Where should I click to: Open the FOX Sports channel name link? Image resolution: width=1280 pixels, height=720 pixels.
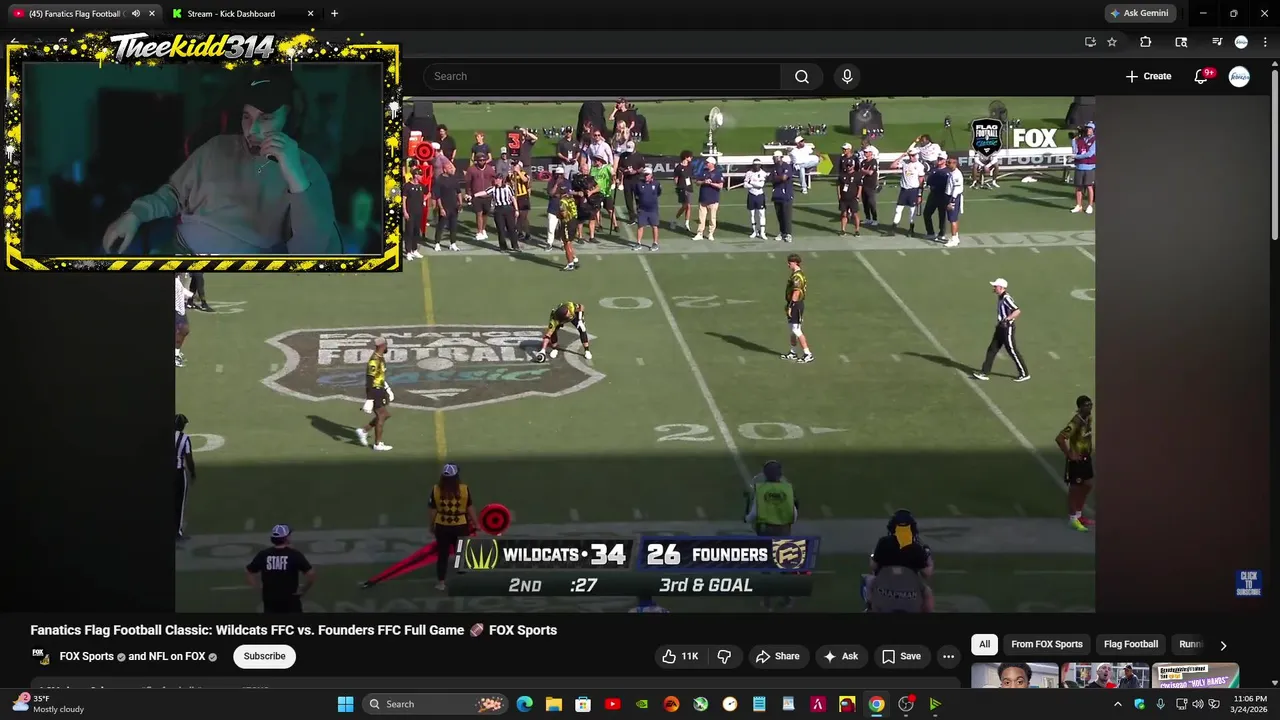87,656
